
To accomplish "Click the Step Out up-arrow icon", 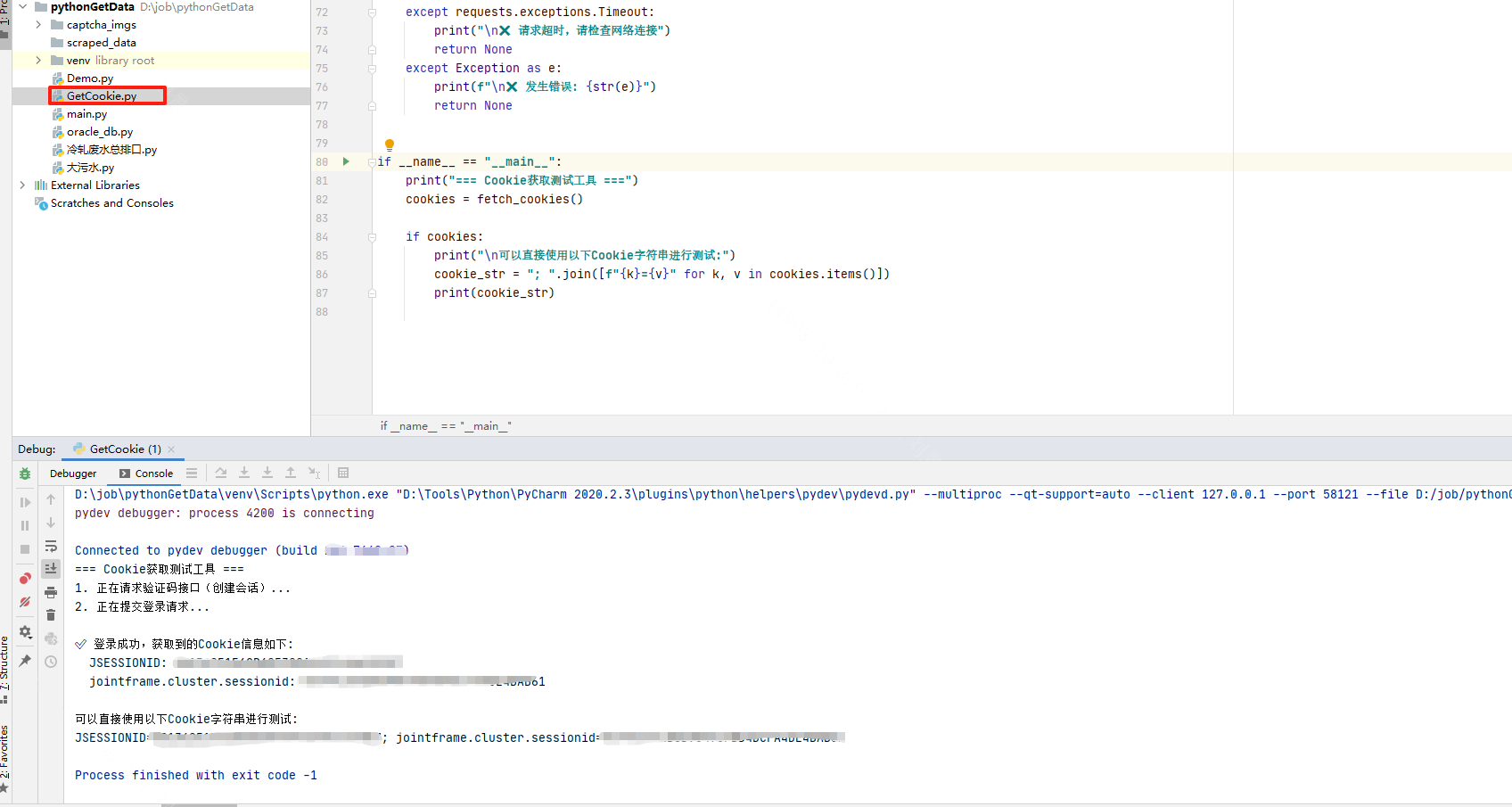I will (291, 473).
